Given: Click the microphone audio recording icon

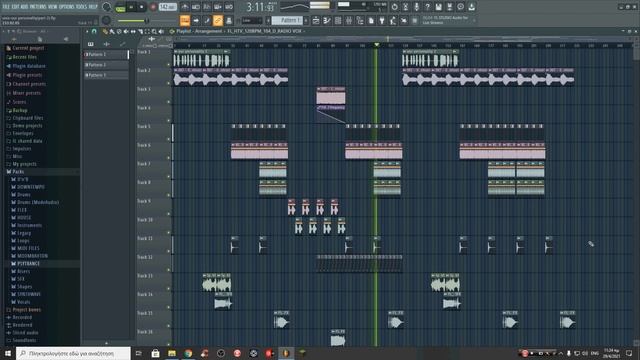Looking at the screenshot, I should pyautogui.click(x=416, y=7).
